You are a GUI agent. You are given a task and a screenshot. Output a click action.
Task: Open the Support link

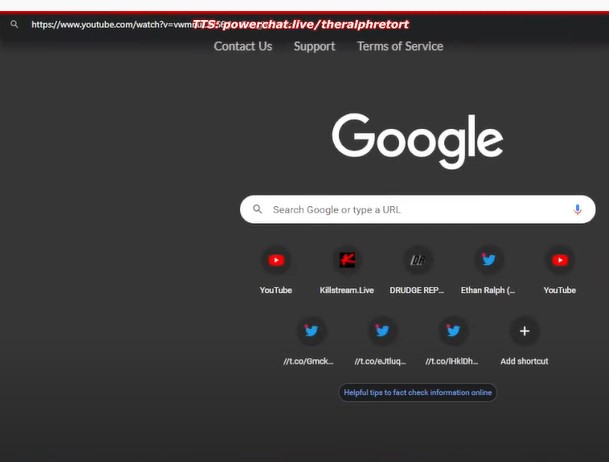(314, 46)
